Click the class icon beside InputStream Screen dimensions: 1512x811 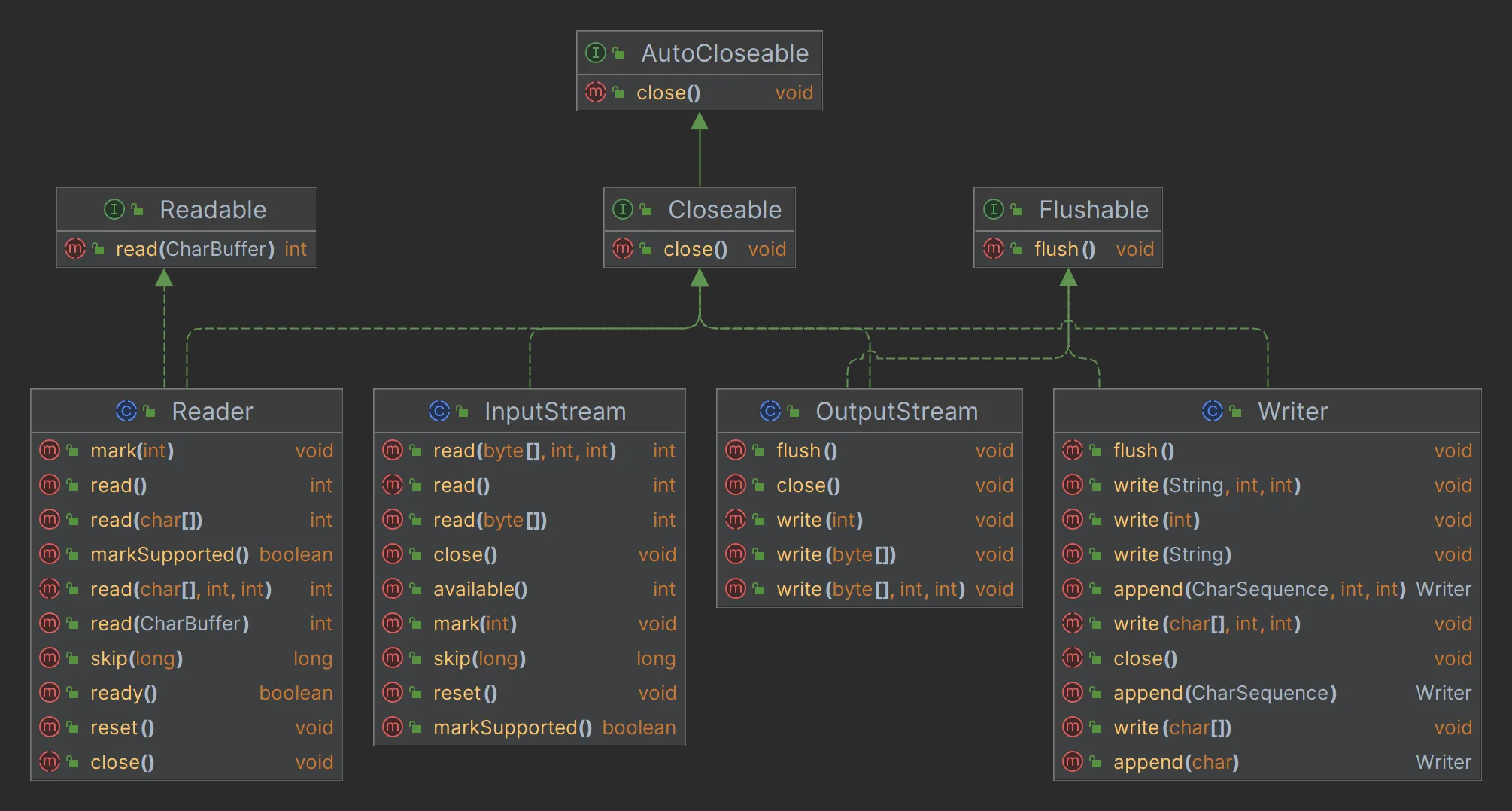(439, 411)
